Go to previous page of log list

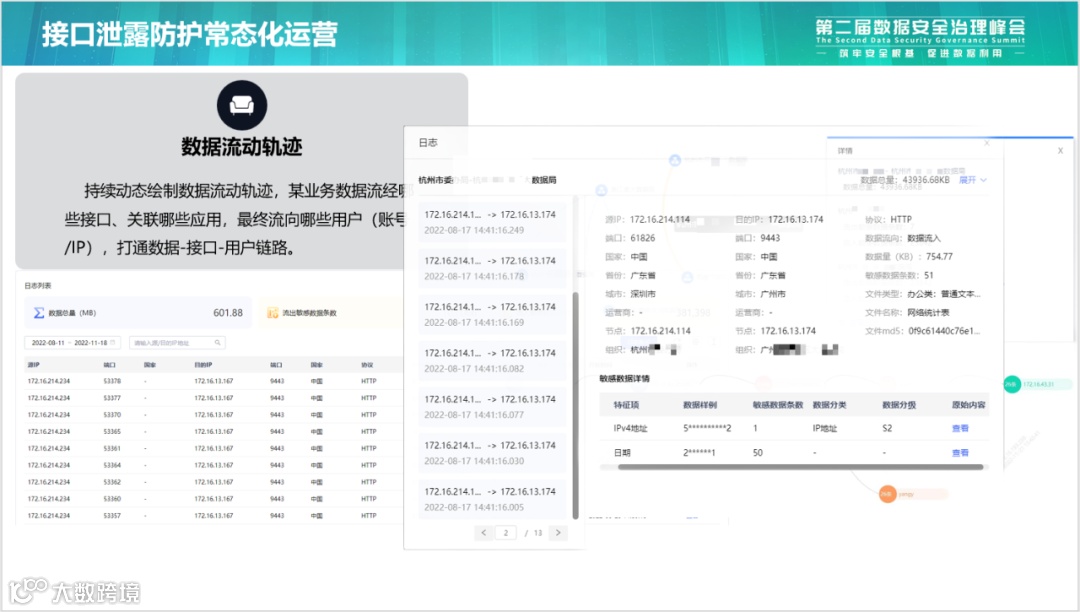pos(484,533)
